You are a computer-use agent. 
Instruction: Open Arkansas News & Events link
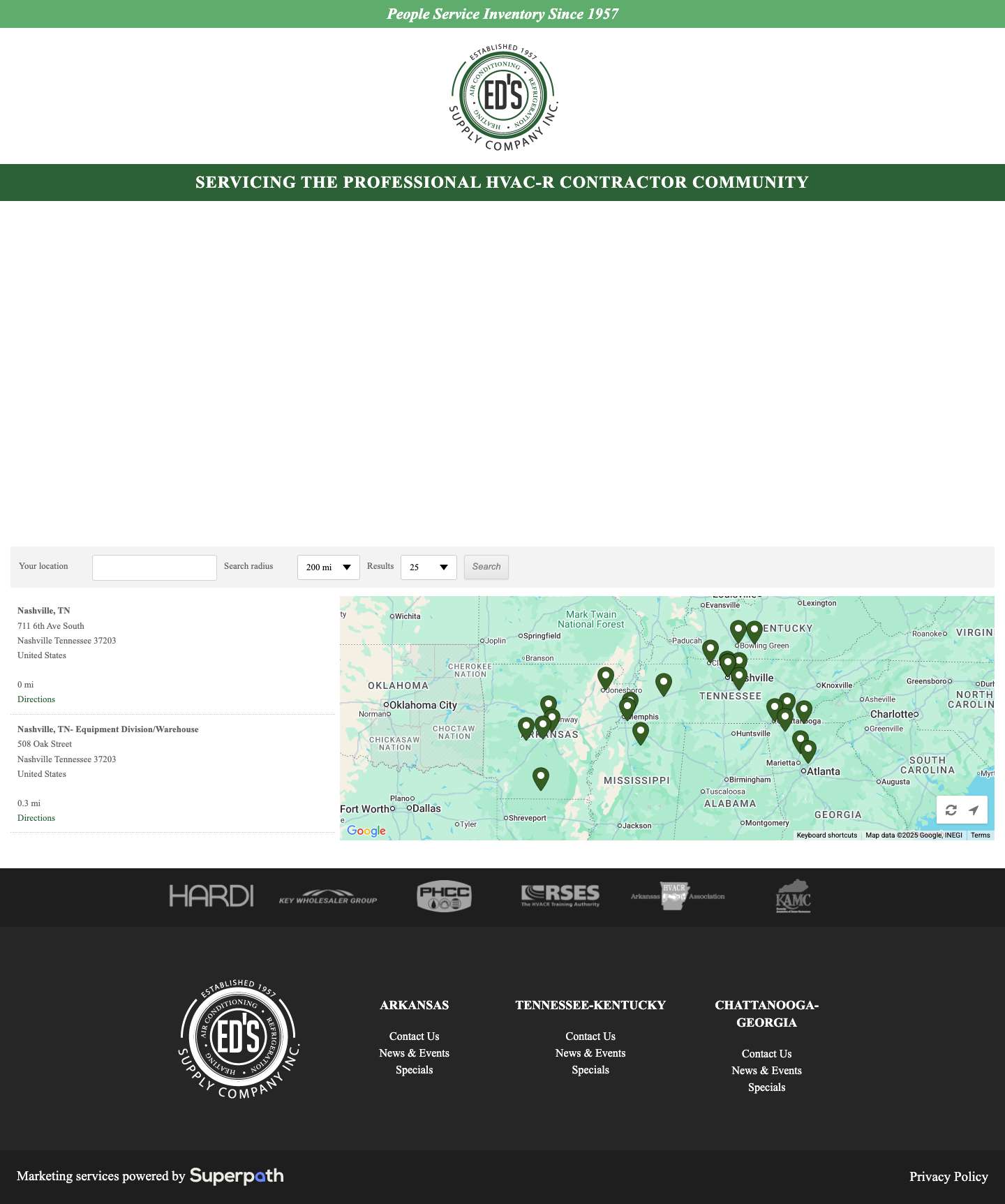pos(415,1053)
